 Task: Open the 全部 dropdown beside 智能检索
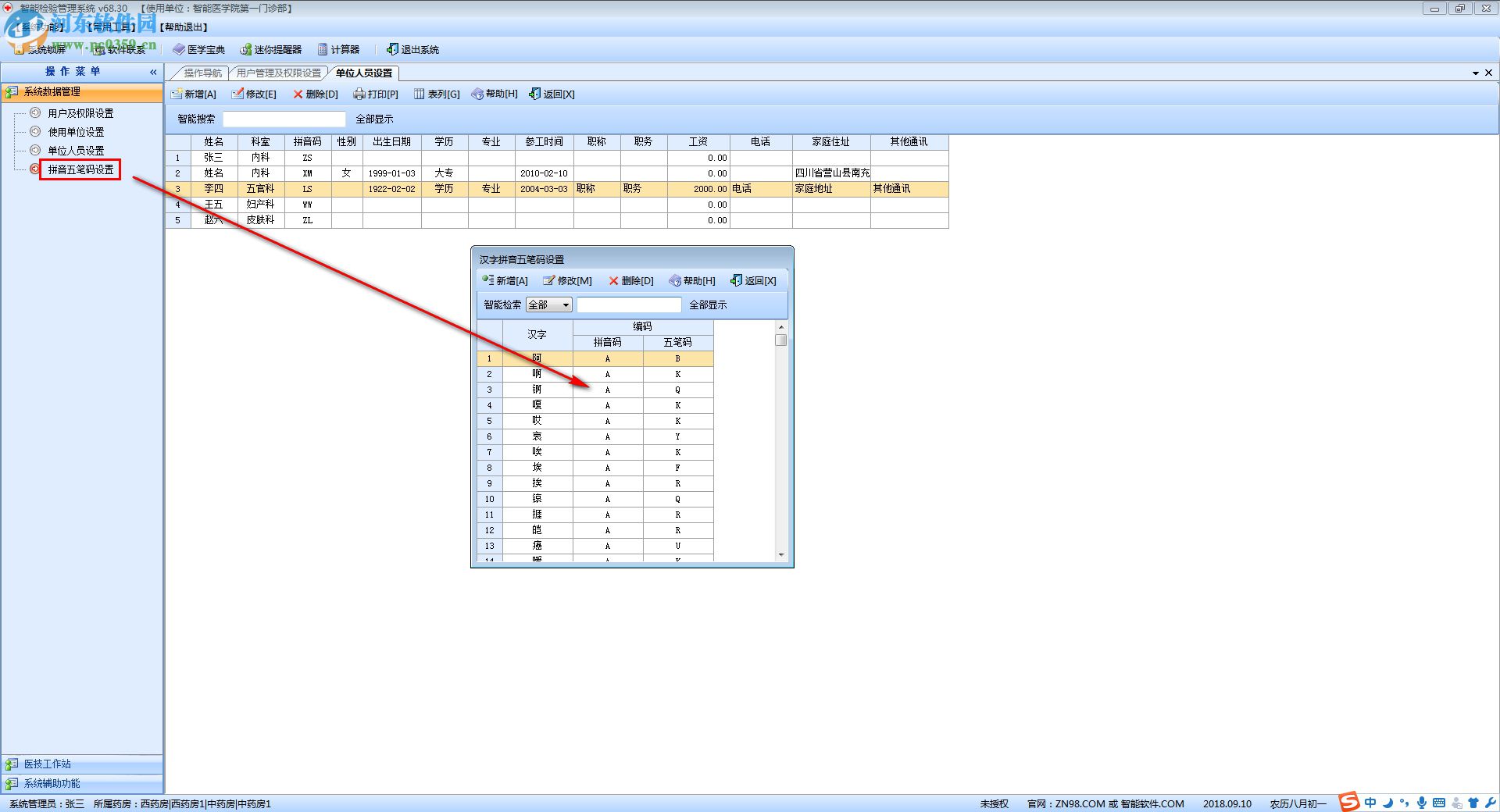tap(549, 305)
